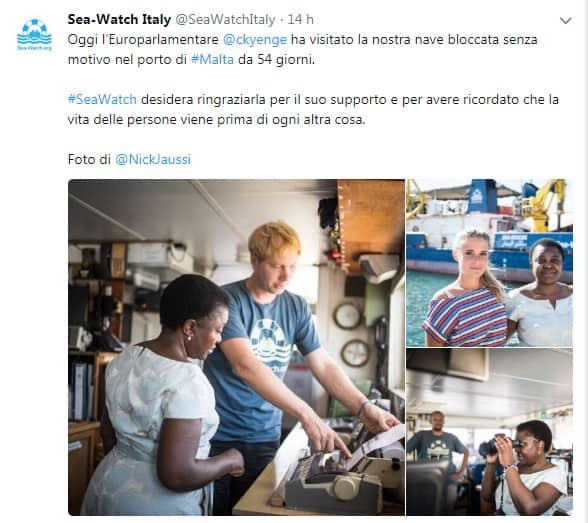
Task: Click the paragraph thanking her for support
Action: (x=313, y=109)
